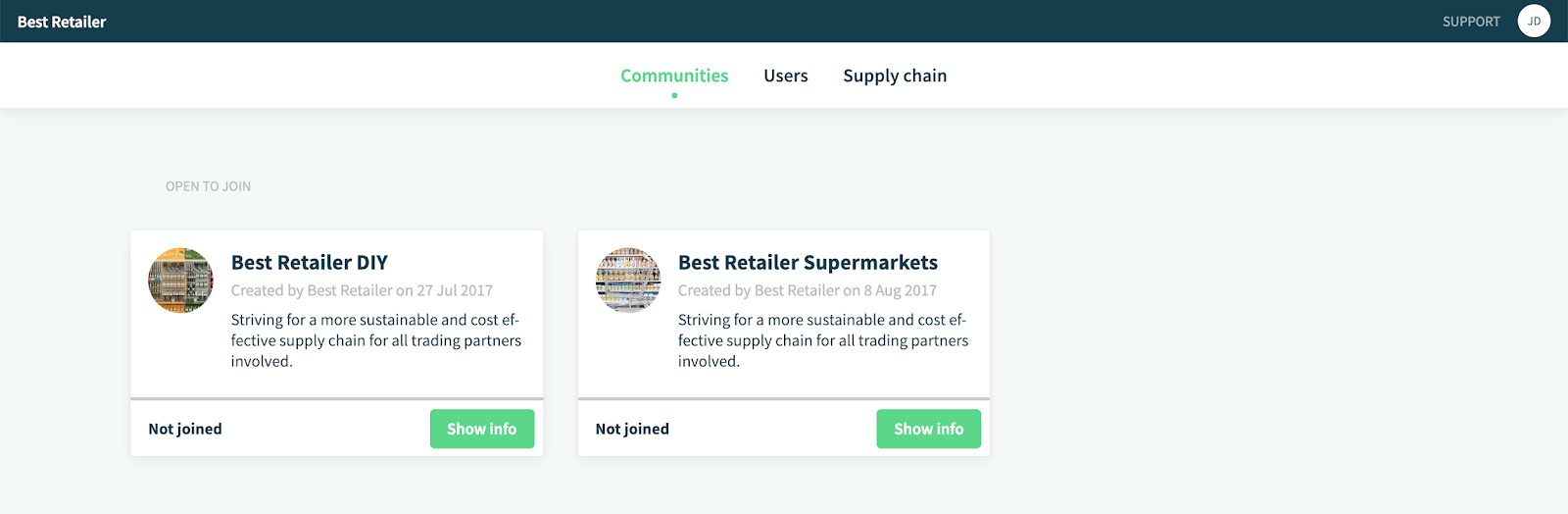Click the OPEN TO JOIN section label
This screenshot has width=1568, height=514.
point(208,186)
